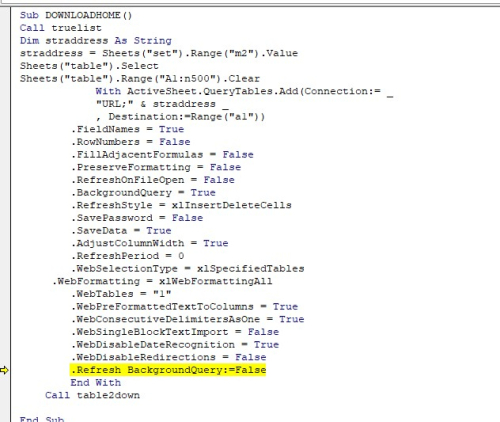Screen dimensions: 500x422
Task: Click the '.WebTables = "1"' line
Action: coord(121,294)
